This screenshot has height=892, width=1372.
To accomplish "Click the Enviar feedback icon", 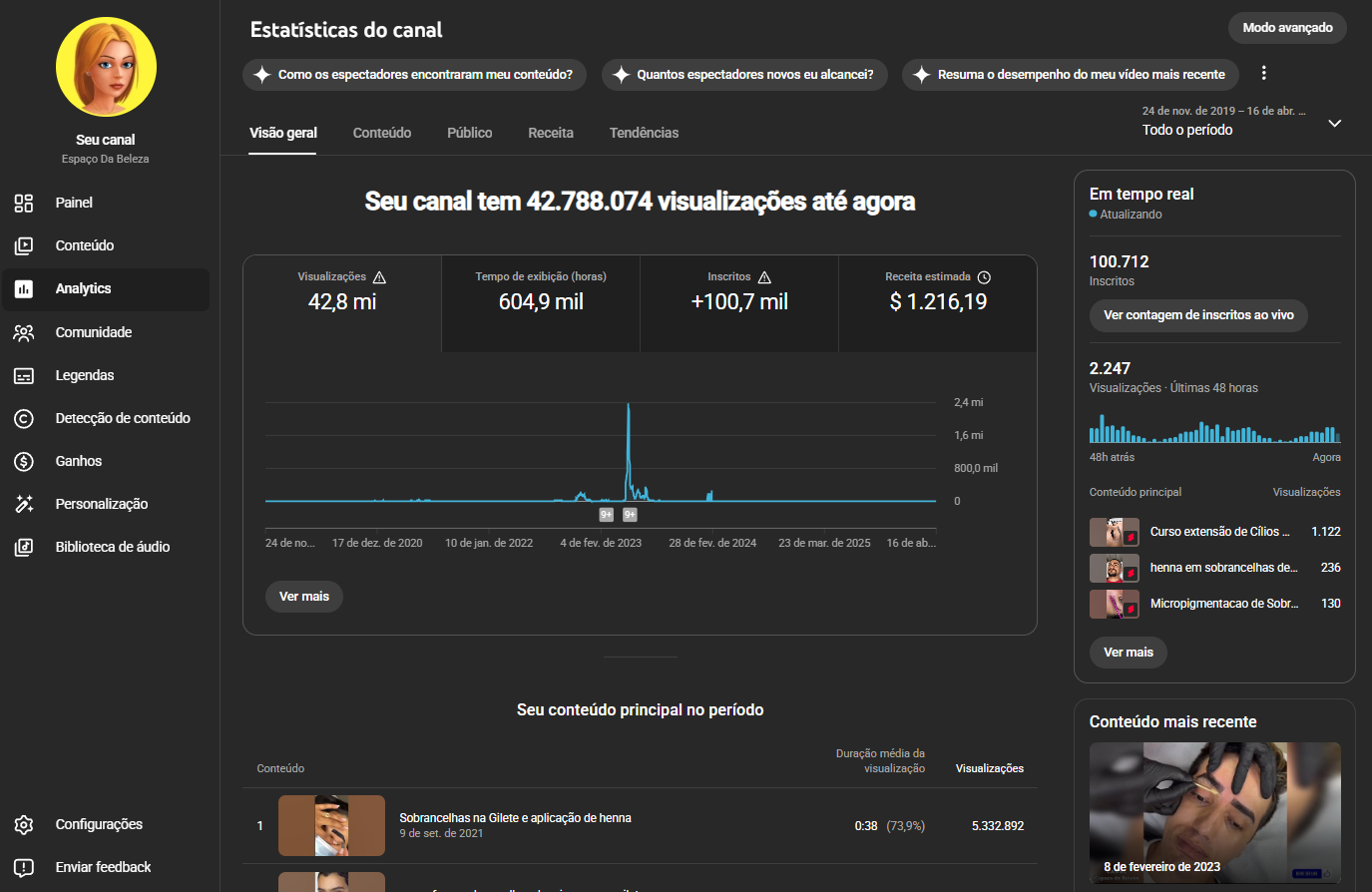I will tap(24, 867).
